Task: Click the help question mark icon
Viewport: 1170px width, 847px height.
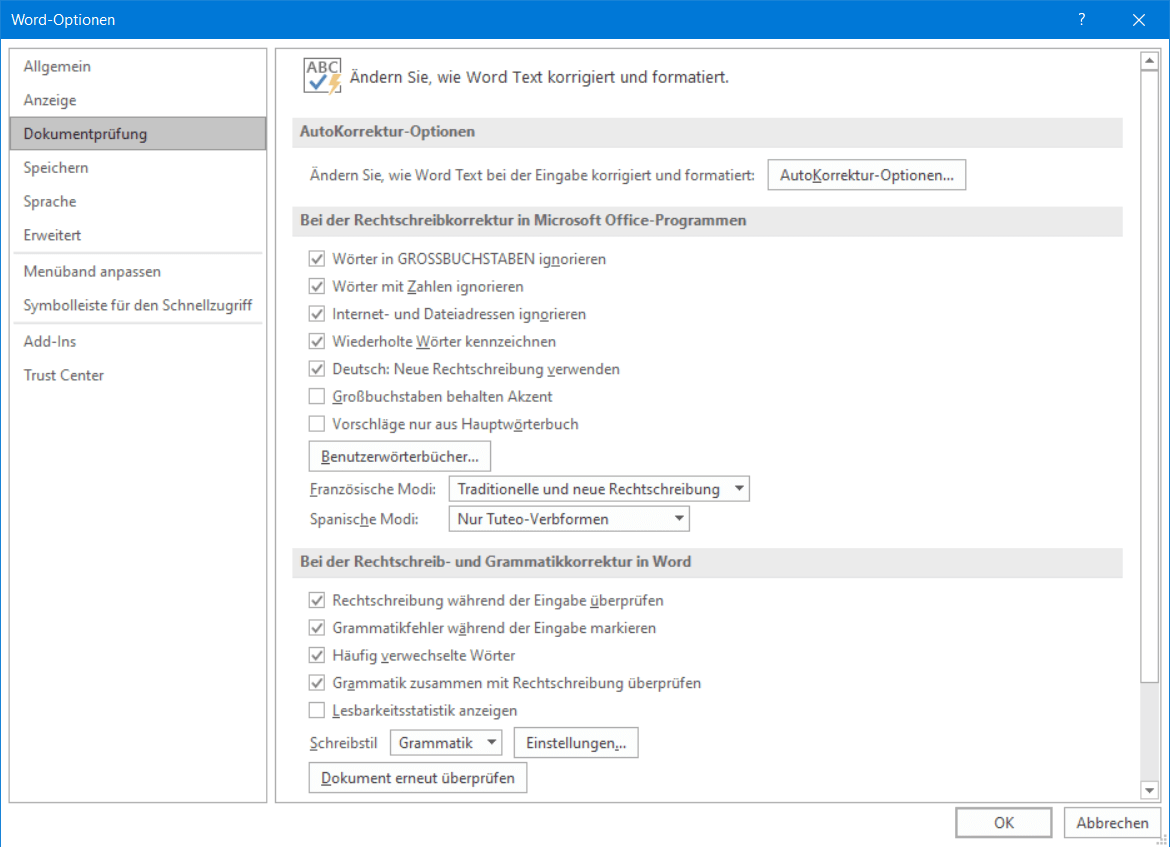Action: [x=1081, y=19]
